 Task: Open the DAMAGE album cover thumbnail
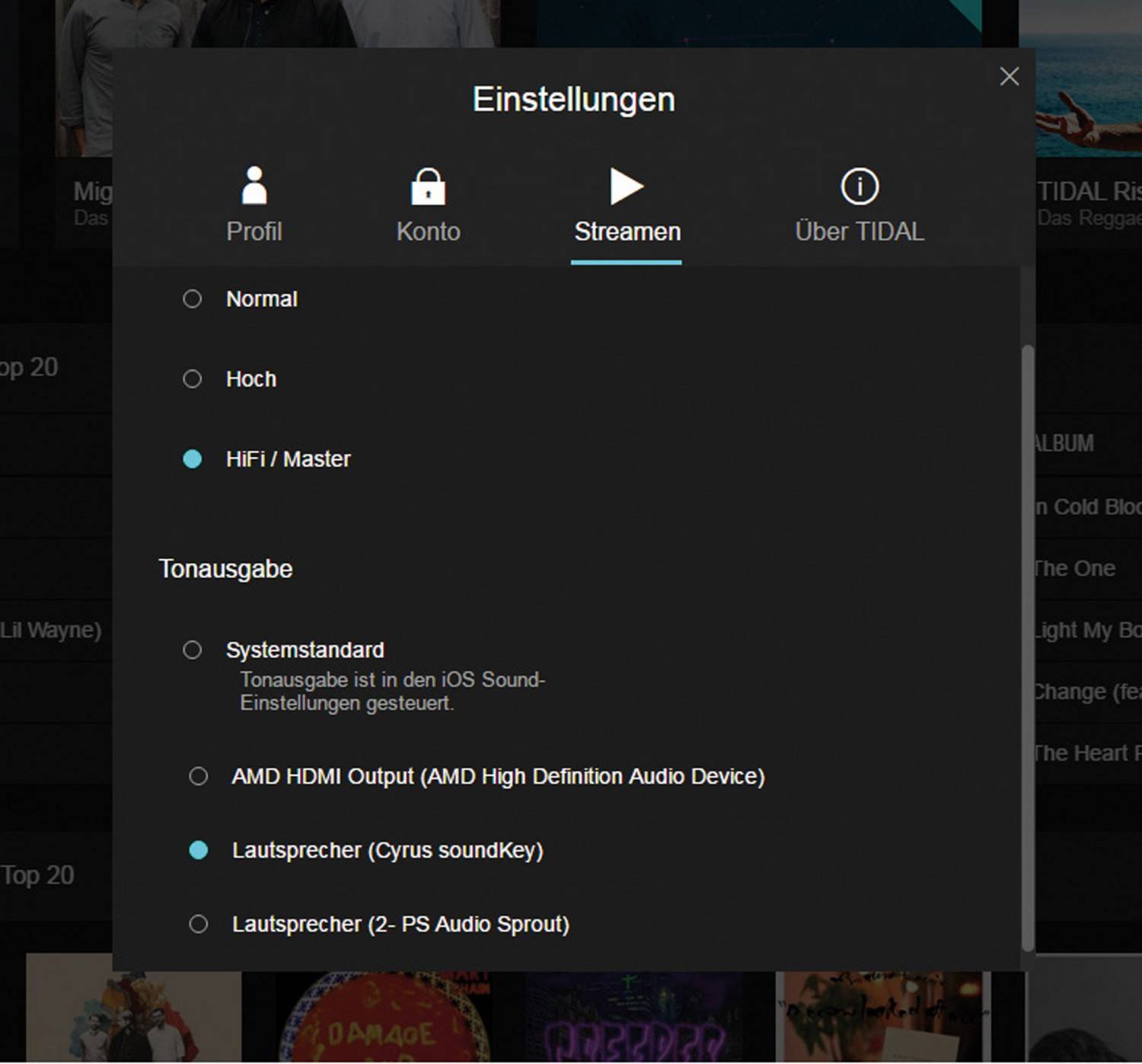(x=384, y=1017)
